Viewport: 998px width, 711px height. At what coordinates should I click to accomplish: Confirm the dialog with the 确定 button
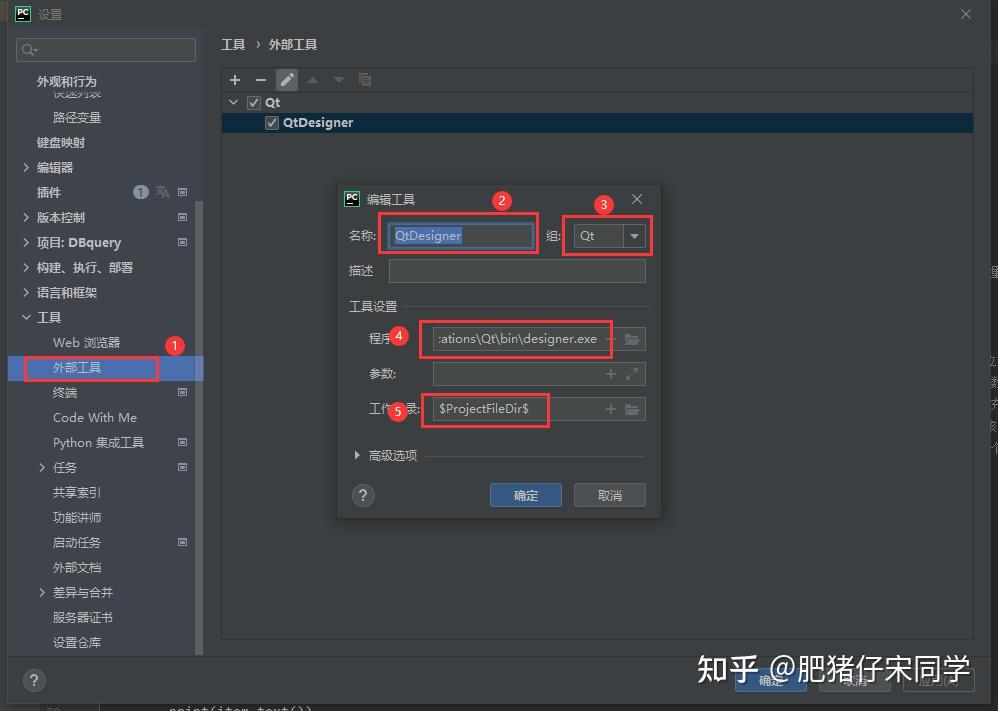point(525,494)
